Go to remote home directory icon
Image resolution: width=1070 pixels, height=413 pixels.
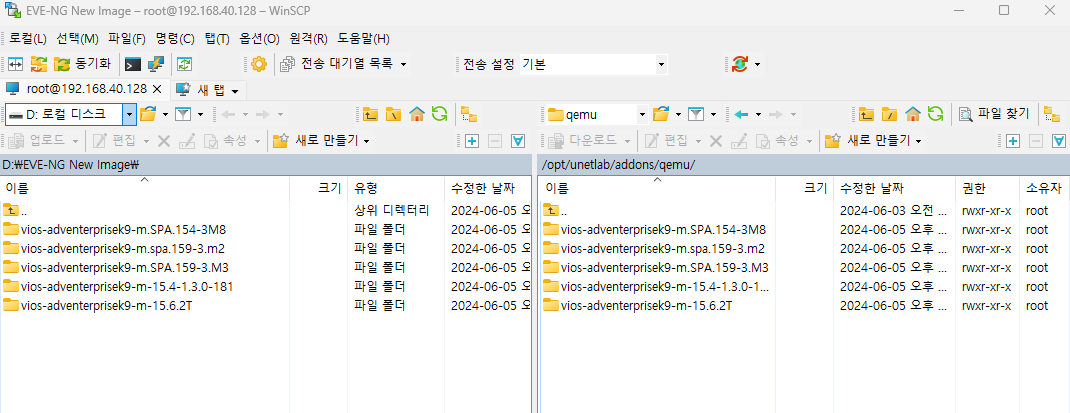pyautogui.click(x=913, y=114)
